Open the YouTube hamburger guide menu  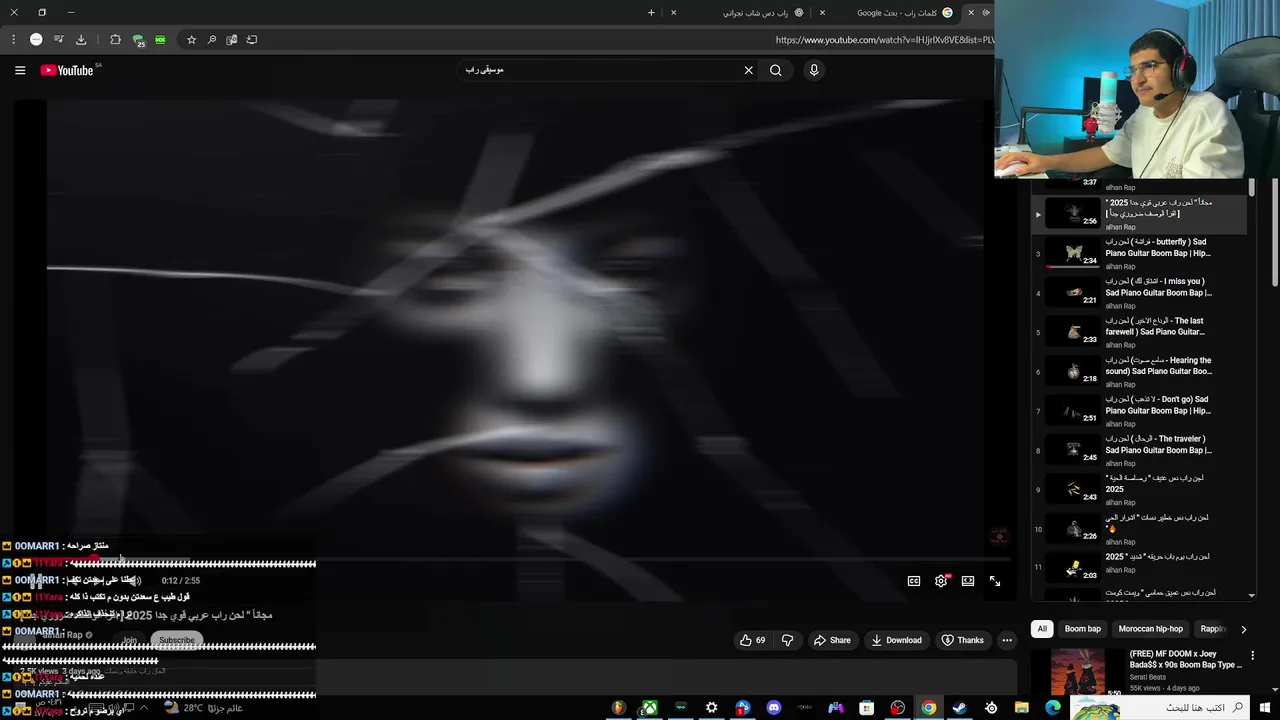coord(20,70)
